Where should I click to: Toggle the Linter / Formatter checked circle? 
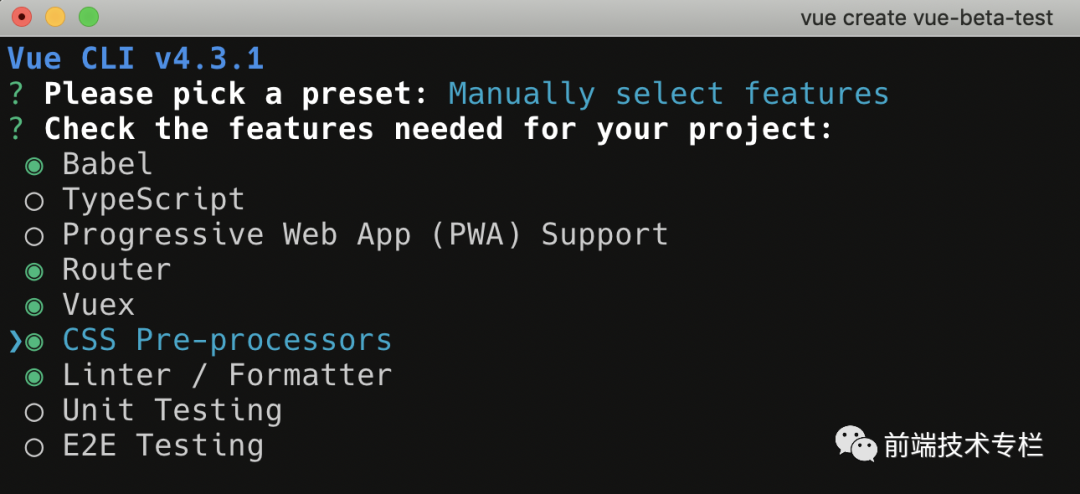tap(34, 377)
